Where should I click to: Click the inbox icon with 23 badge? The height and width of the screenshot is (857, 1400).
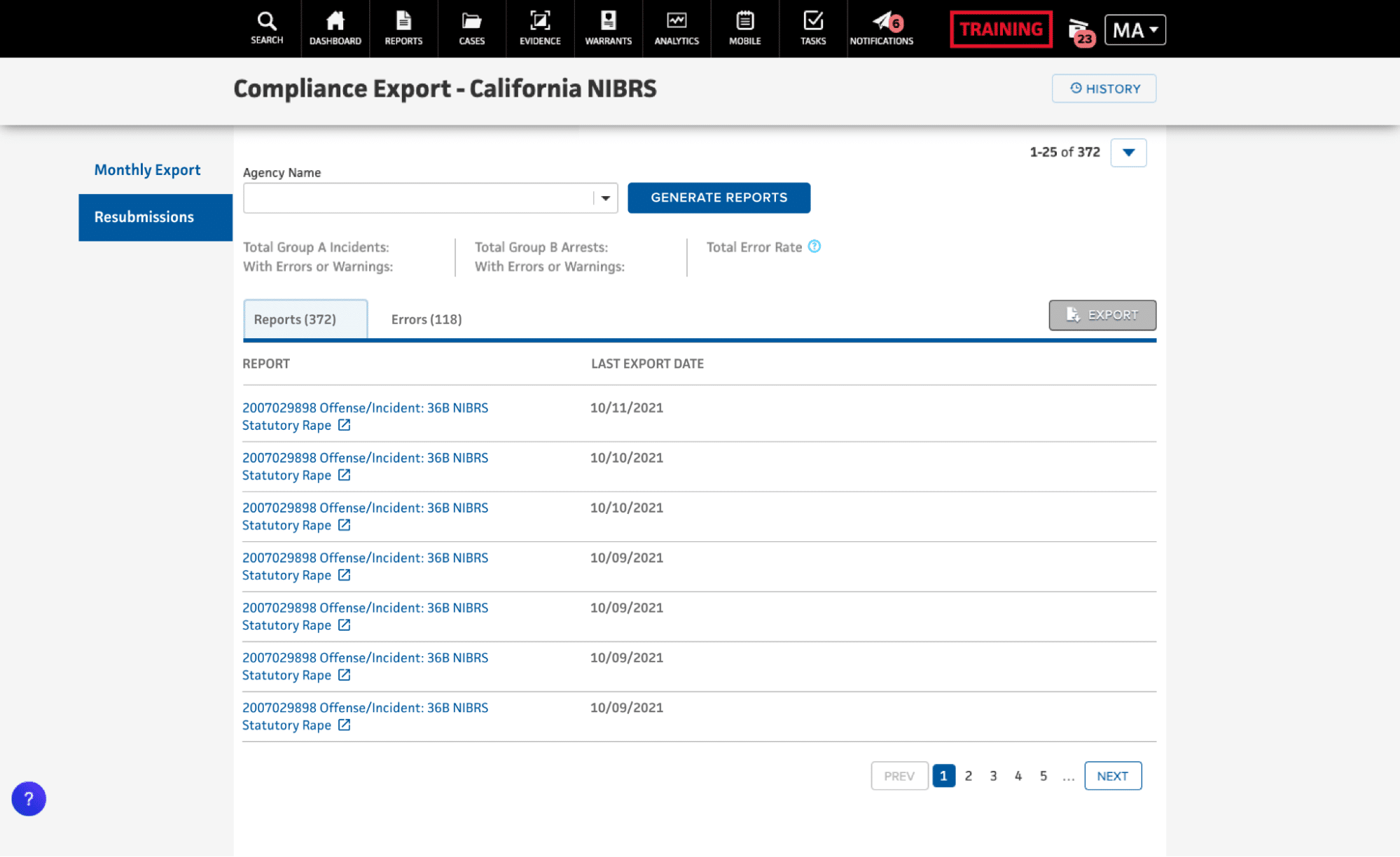click(x=1079, y=31)
